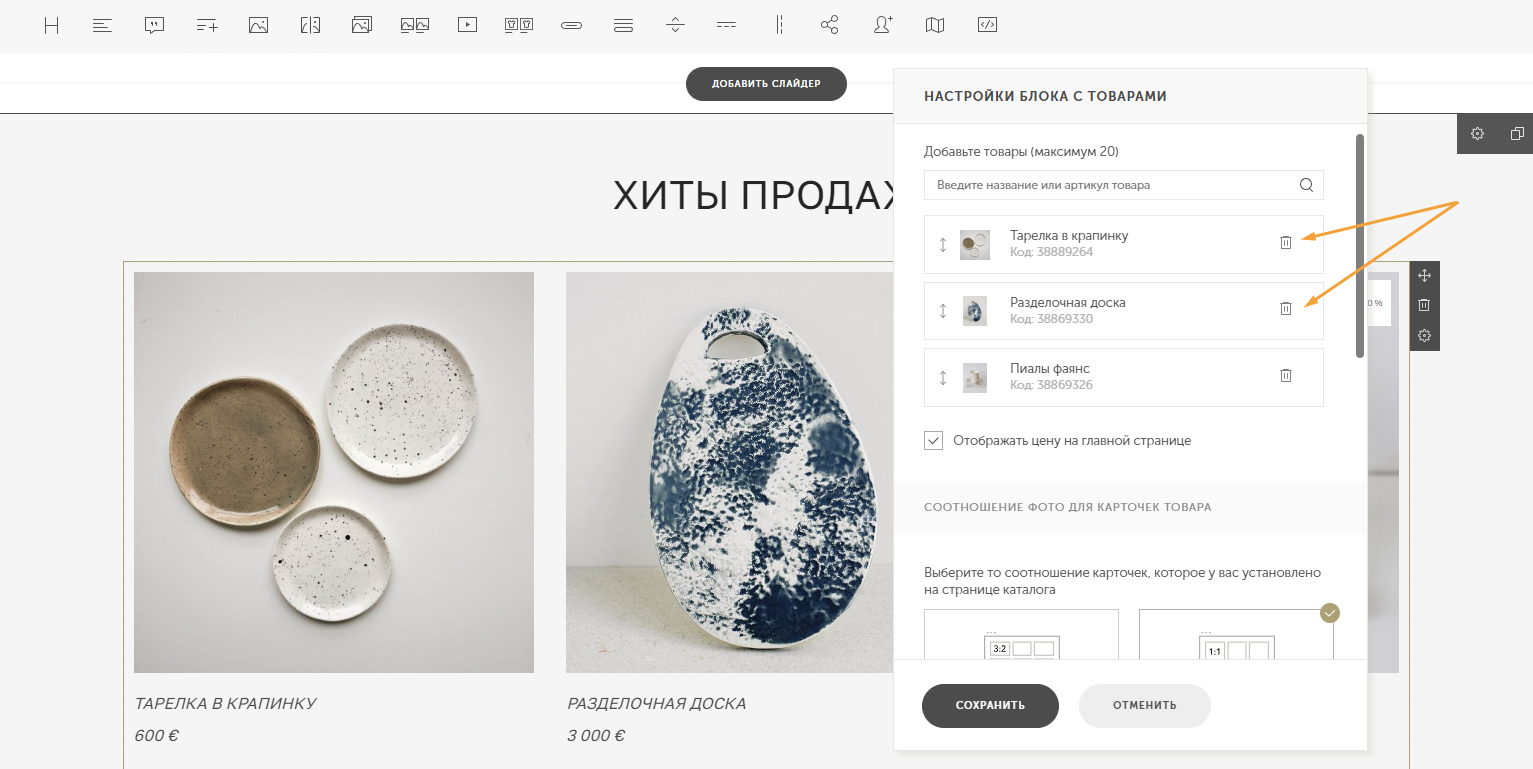The width and height of the screenshot is (1533, 769).
Task: Uncheck Отображать цену на главной странице
Action: pos(933,440)
